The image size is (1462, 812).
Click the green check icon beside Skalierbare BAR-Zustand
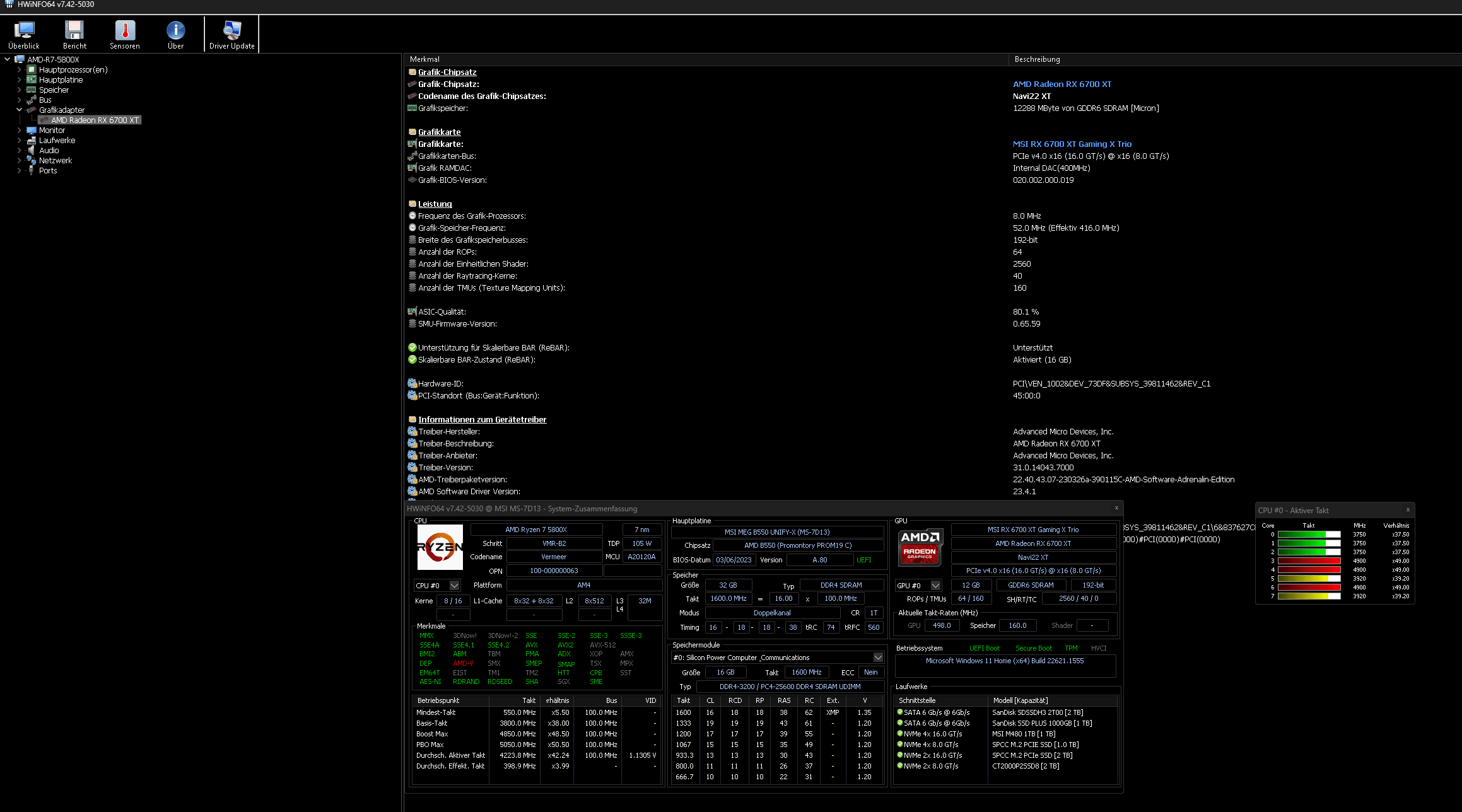412,359
